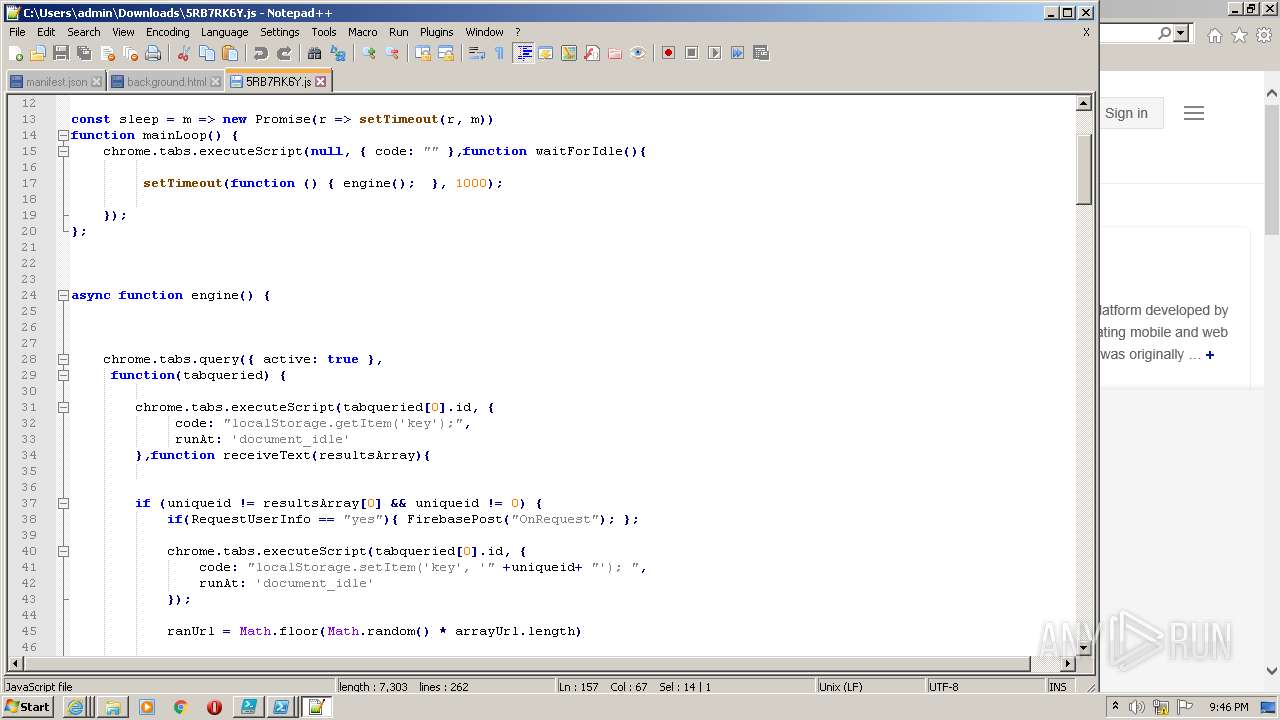1280x720 pixels.
Task: Run macro multiple times icon
Action: pyautogui.click(x=738, y=53)
